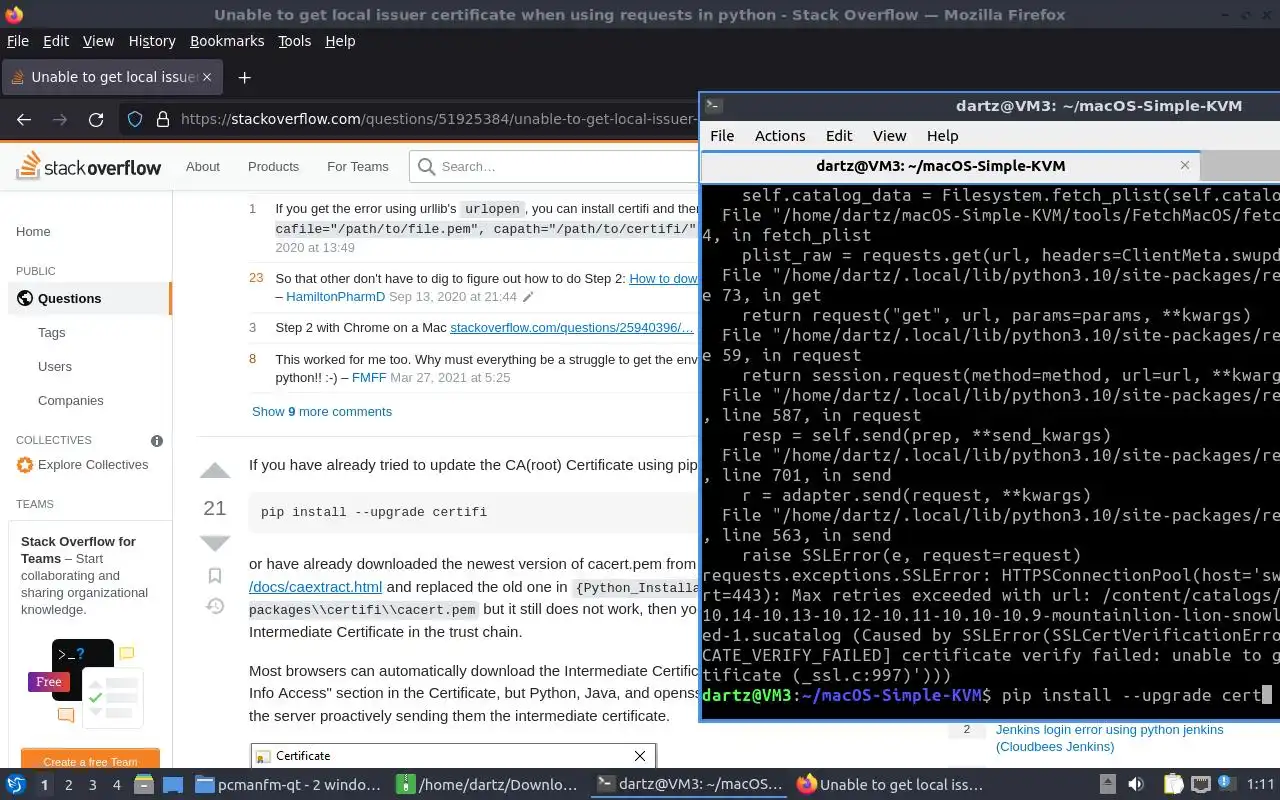Screen dimensions: 1280x800
Task: Open terminal Edit menu
Action: click(839, 136)
